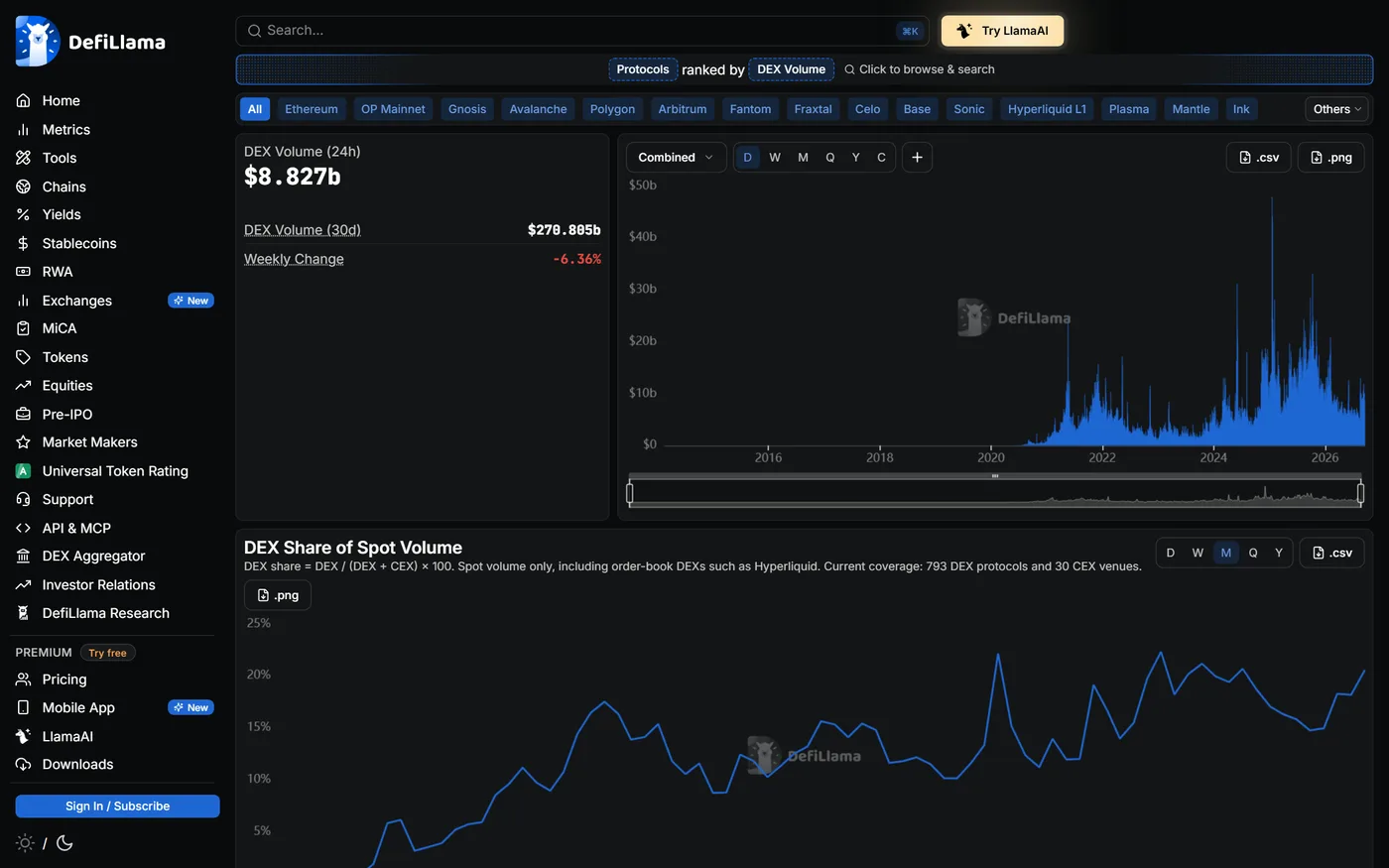The width and height of the screenshot is (1389, 868).
Task: Filter by All chains tab
Action: 255,109
